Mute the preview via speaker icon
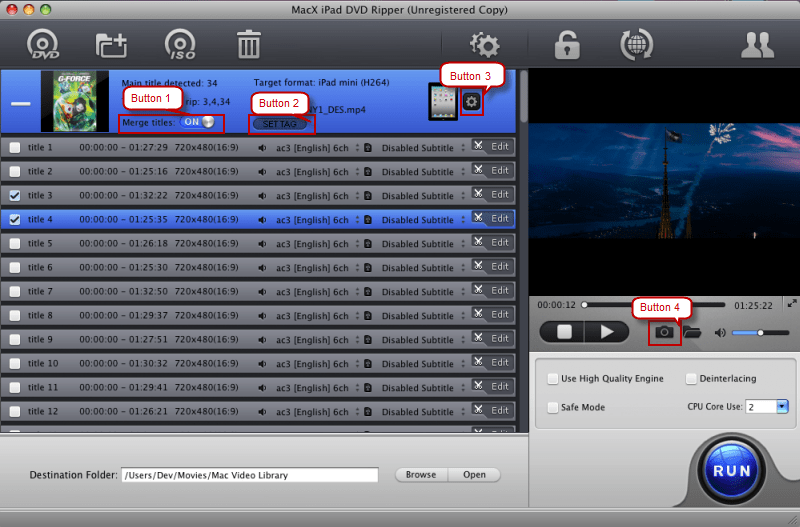800x527 pixels. tap(720, 333)
